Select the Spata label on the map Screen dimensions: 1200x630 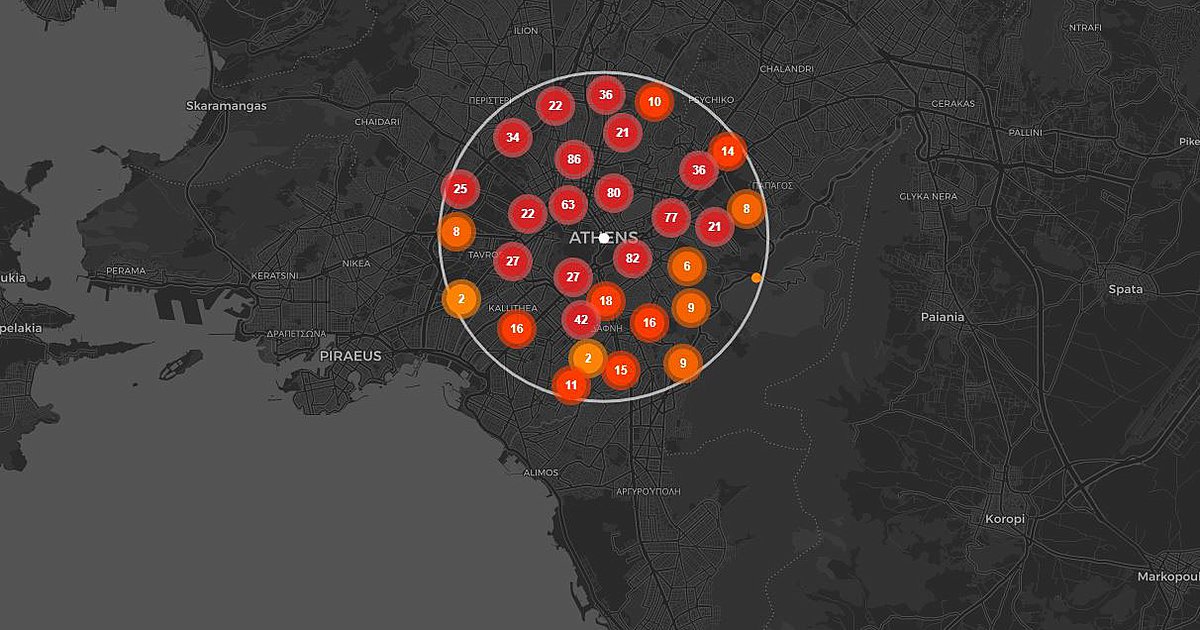coord(1125,290)
